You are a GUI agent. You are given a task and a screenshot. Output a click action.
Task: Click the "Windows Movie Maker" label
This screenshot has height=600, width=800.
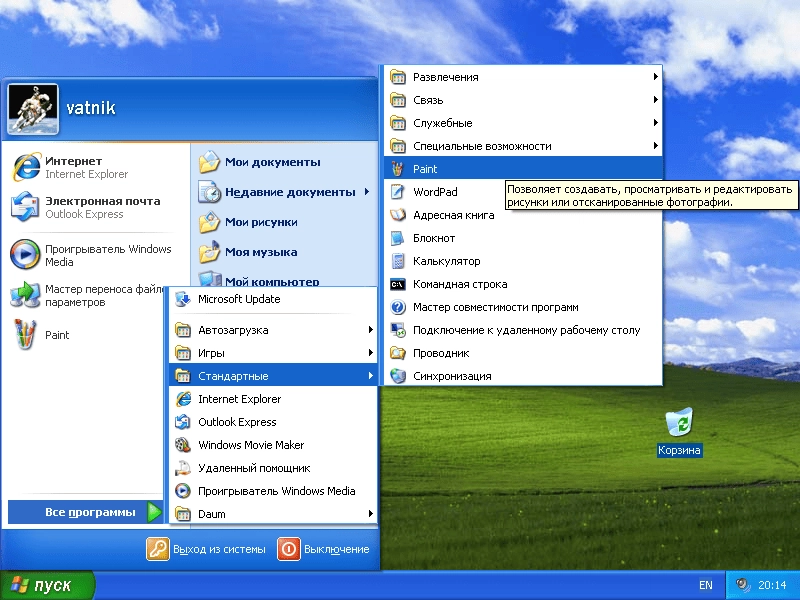251,445
